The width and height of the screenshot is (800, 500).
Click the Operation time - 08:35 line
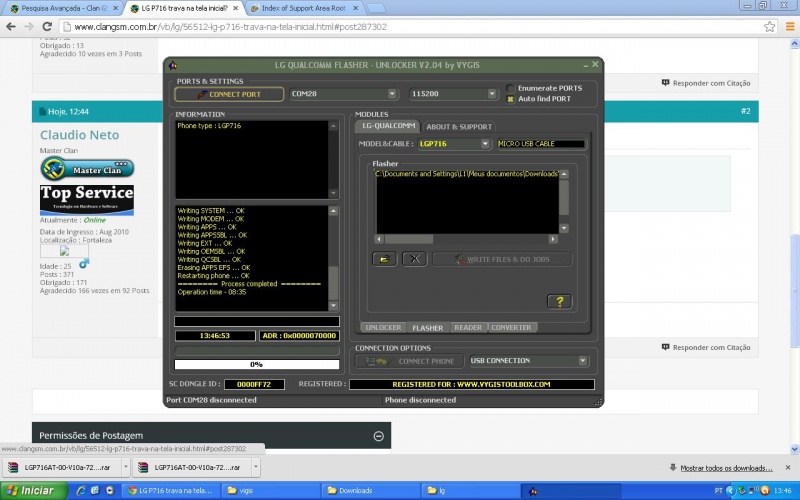pyautogui.click(x=212, y=292)
